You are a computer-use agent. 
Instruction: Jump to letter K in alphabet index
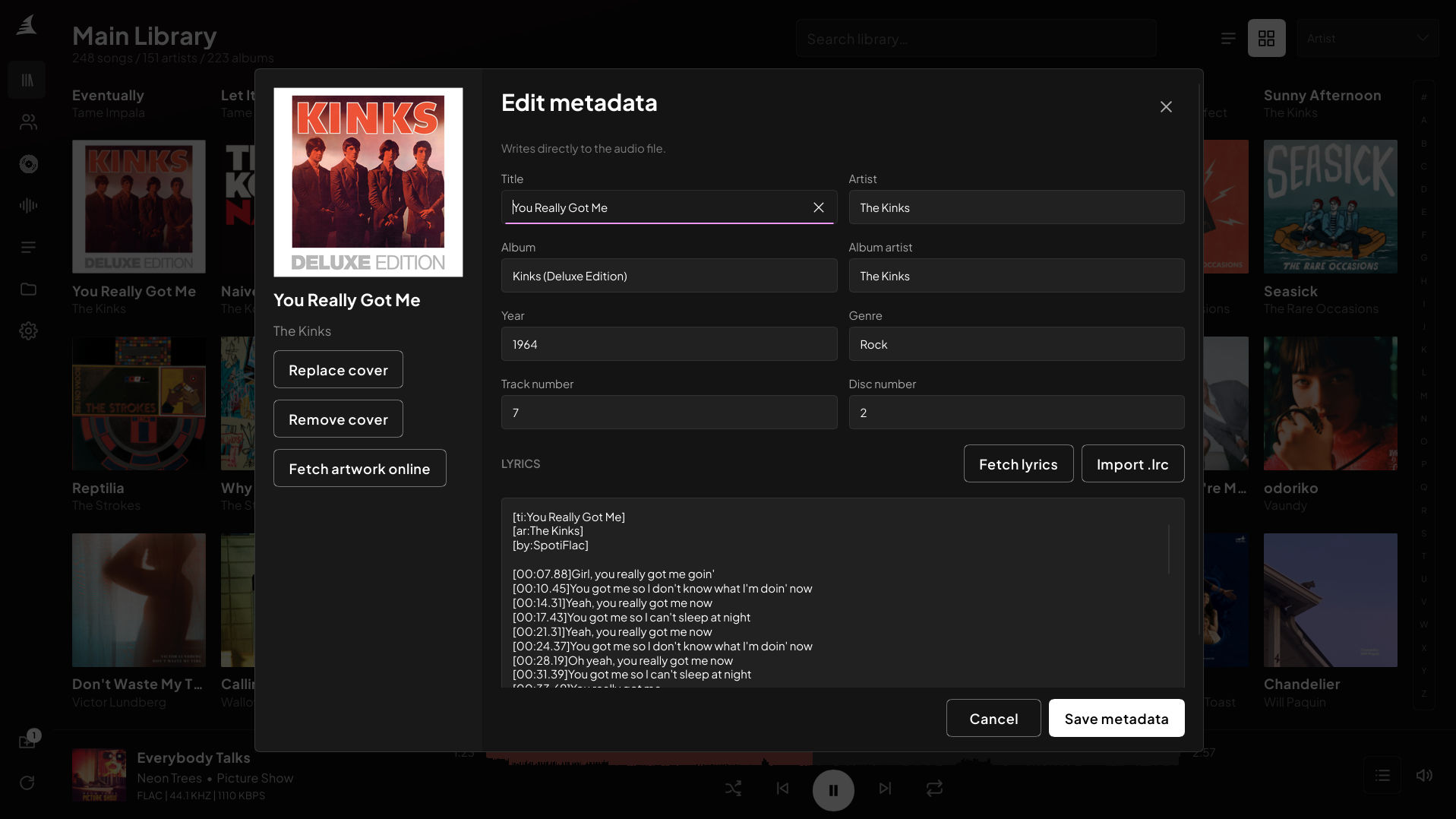(x=1423, y=349)
